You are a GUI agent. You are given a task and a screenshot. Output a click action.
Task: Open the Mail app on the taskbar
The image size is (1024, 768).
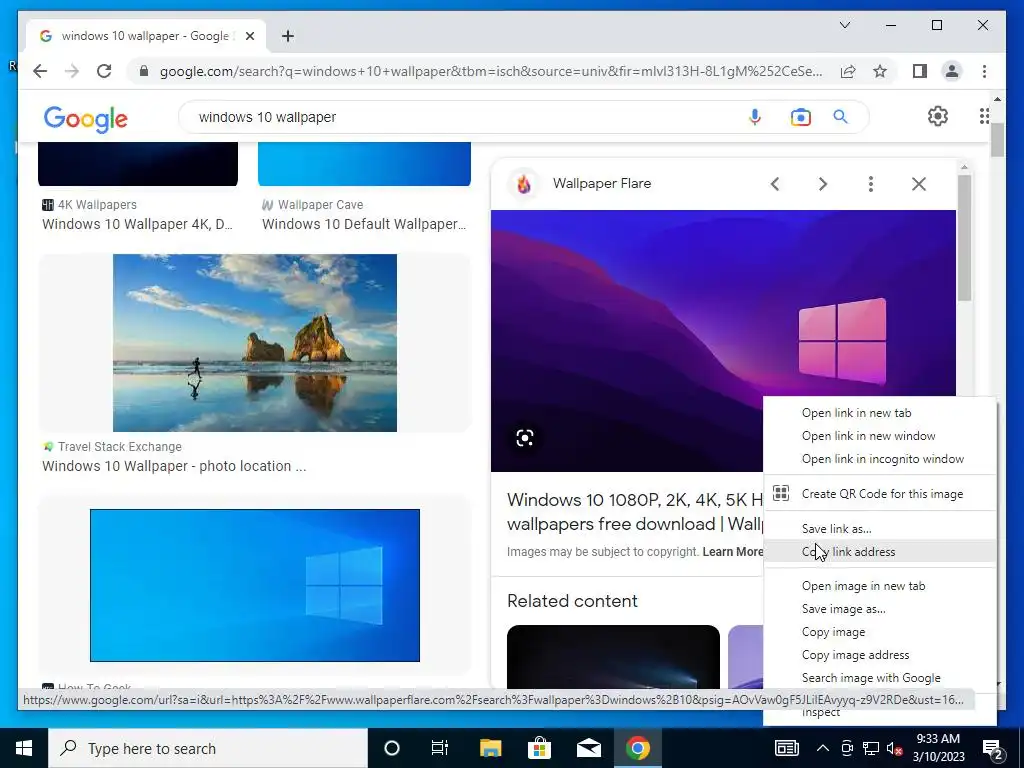pyautogui.click(x=589, y=748)
